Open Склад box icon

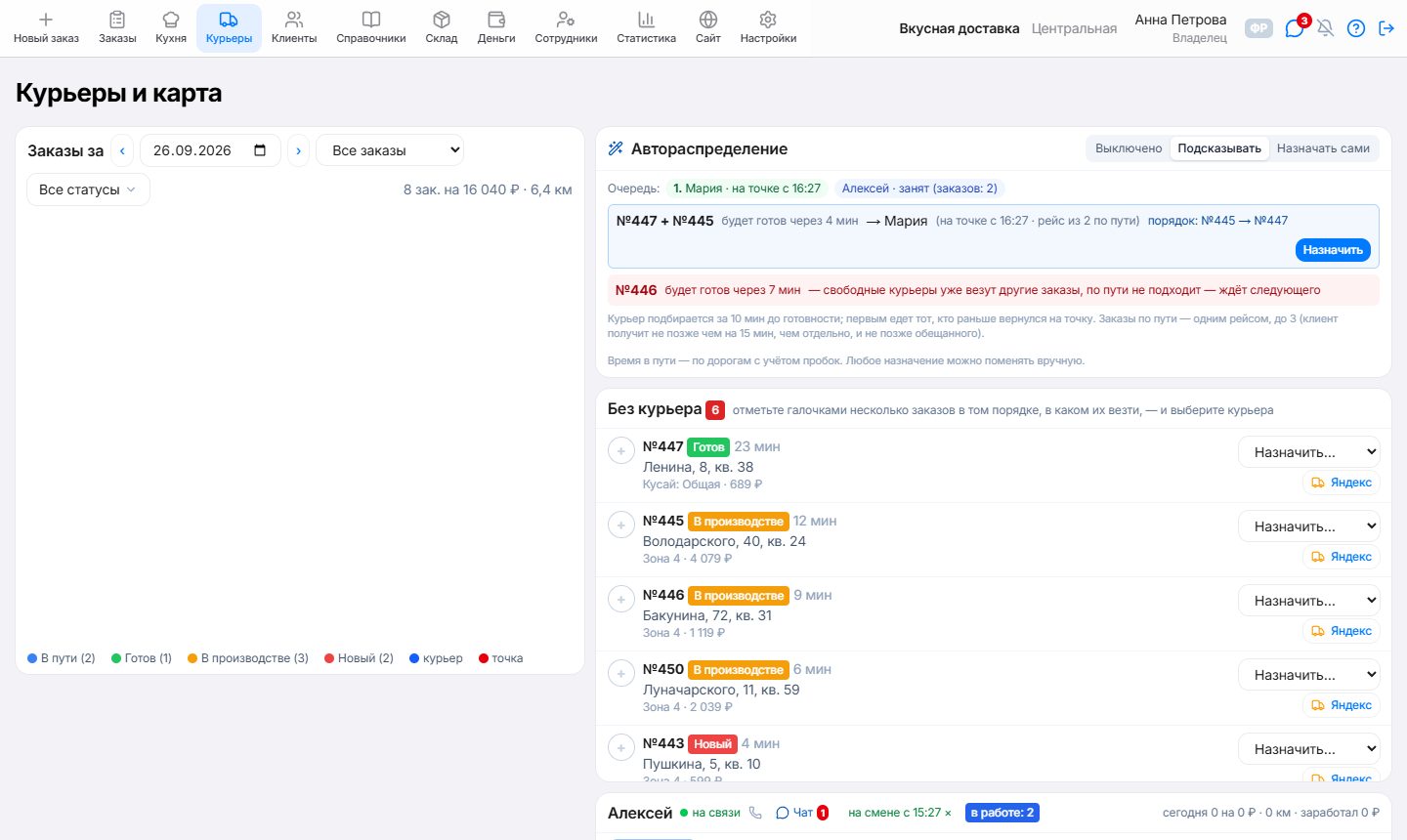click(442, 20)
